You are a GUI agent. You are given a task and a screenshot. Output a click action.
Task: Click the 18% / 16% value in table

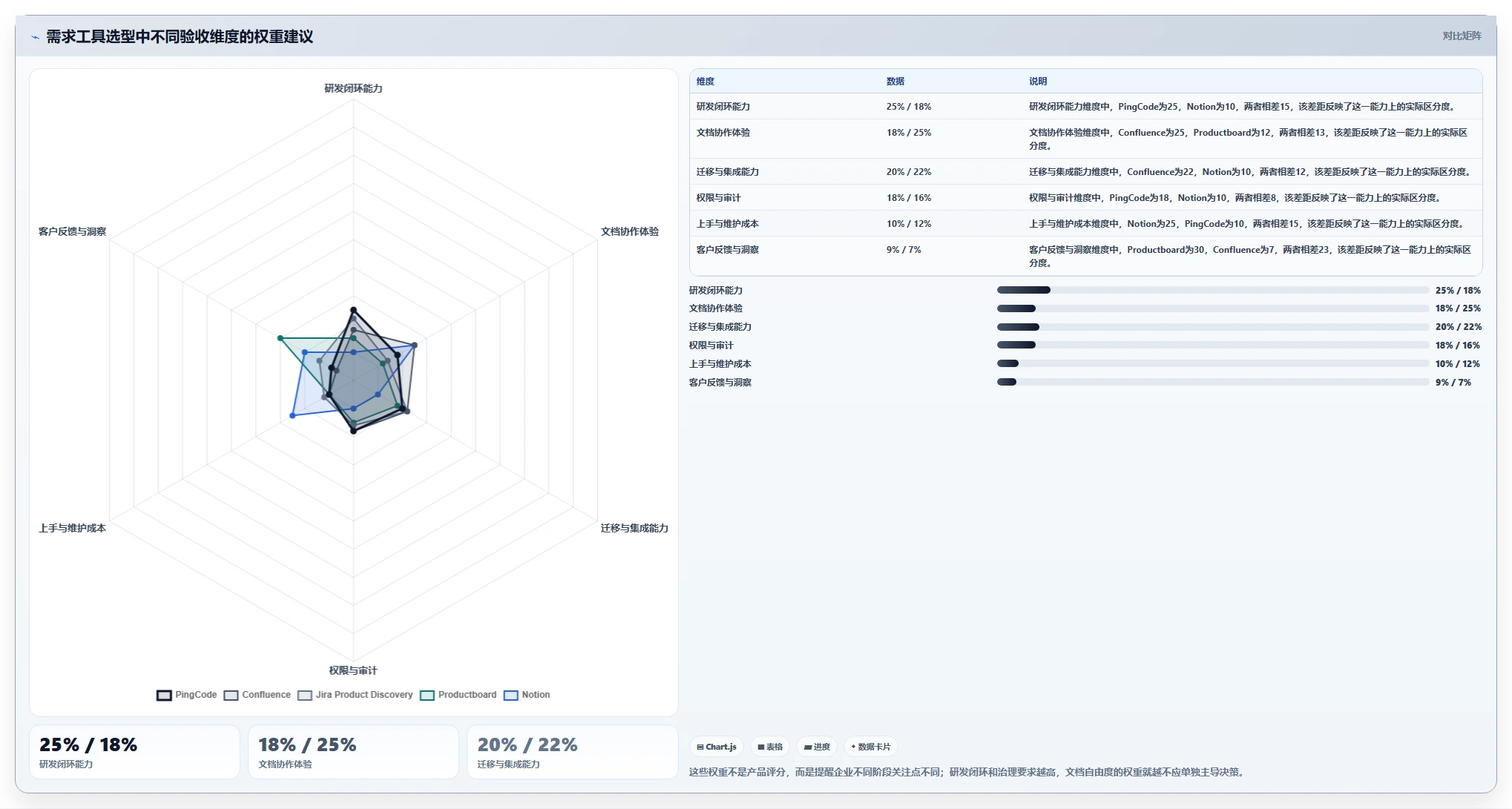point(909,198)
